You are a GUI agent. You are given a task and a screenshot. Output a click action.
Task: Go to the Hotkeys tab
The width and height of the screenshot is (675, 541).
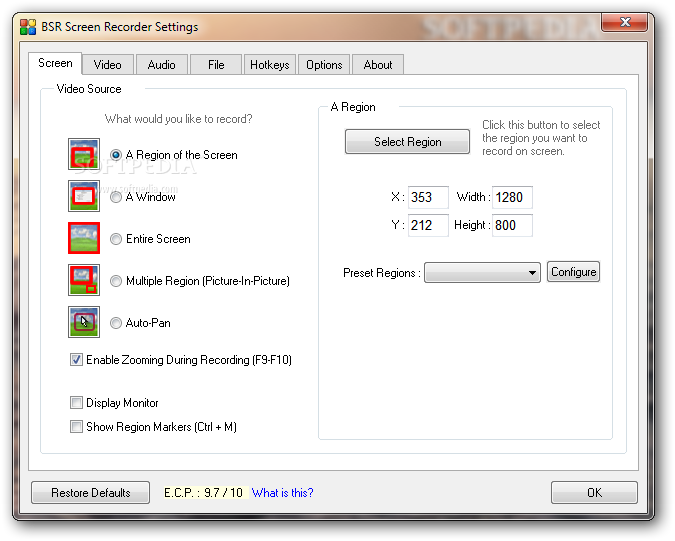pyautogui.click(x=270, y=65)
